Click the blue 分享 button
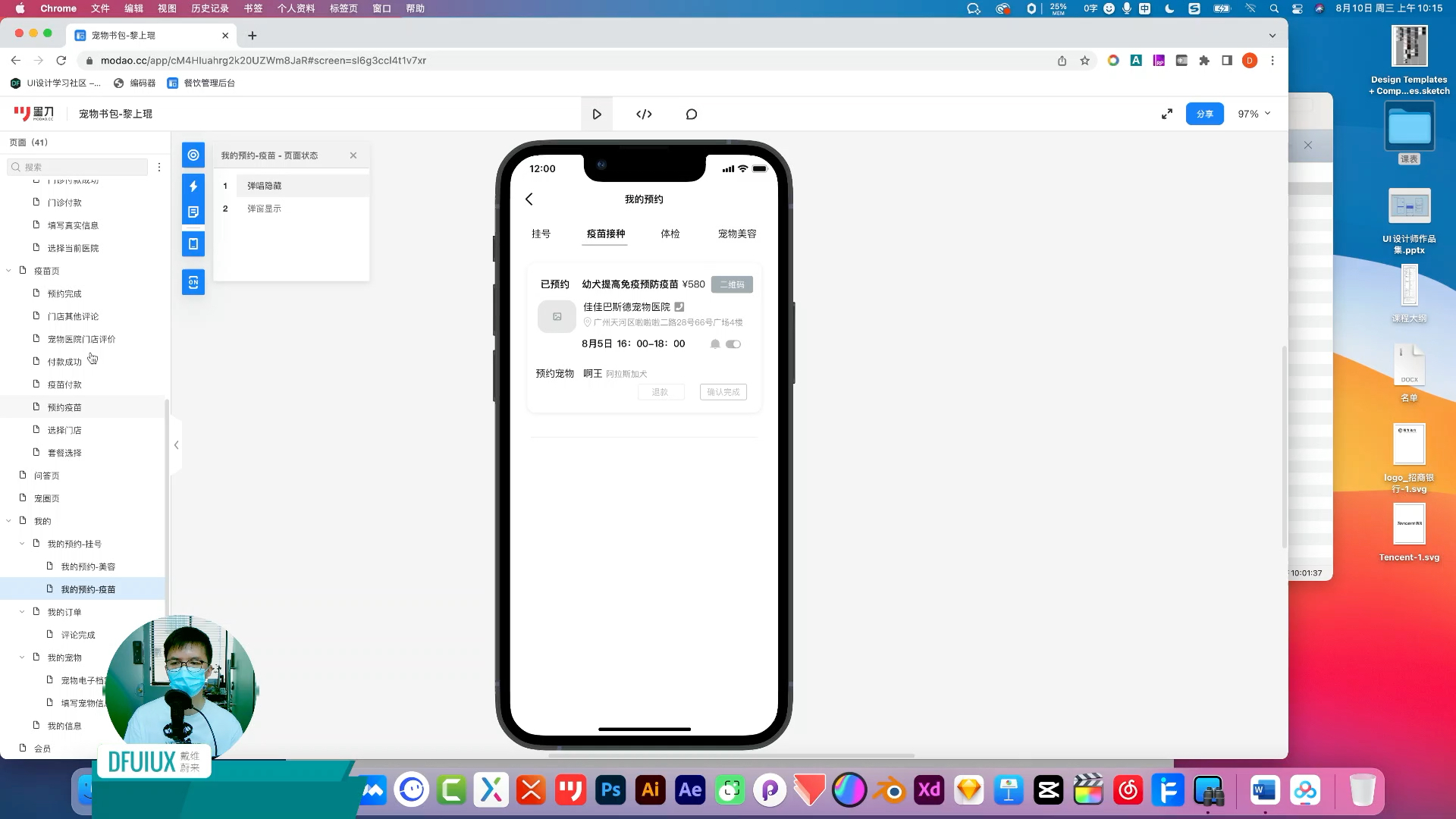The width and height of the screenshot is (1456, 819). tap(1205, 115)
